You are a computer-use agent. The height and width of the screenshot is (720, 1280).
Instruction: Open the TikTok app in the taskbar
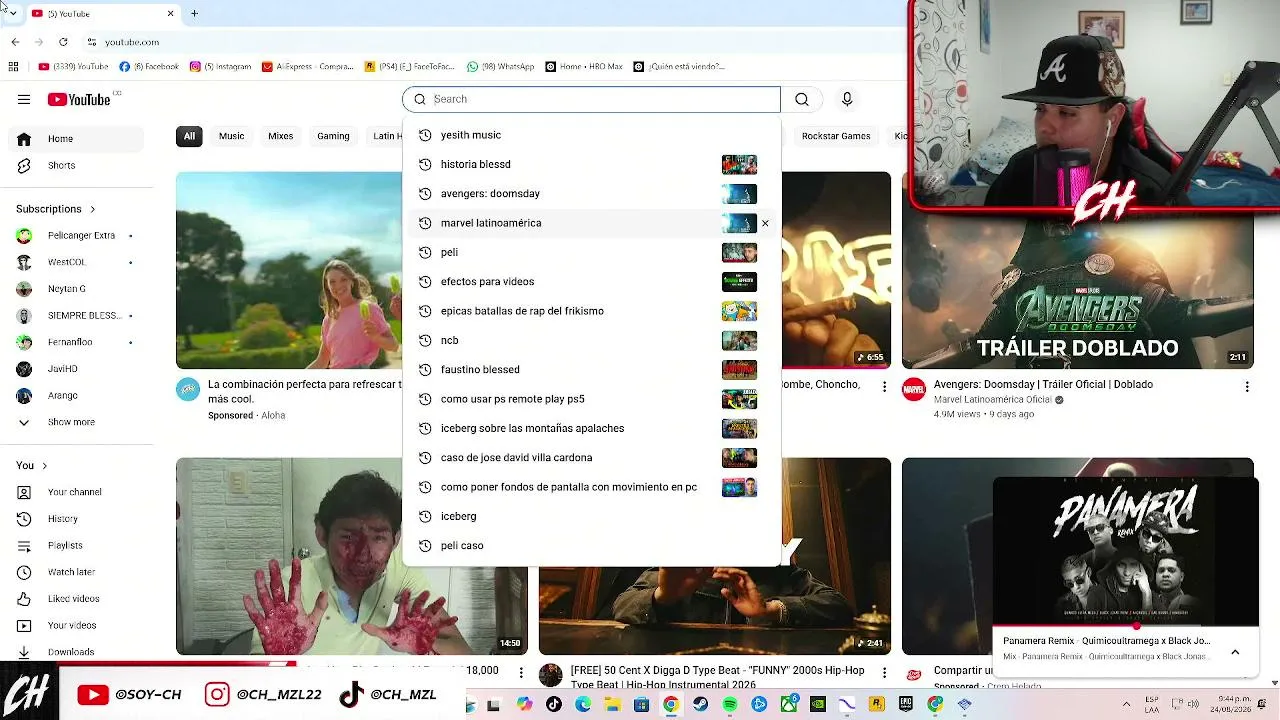tap(554, 704)
